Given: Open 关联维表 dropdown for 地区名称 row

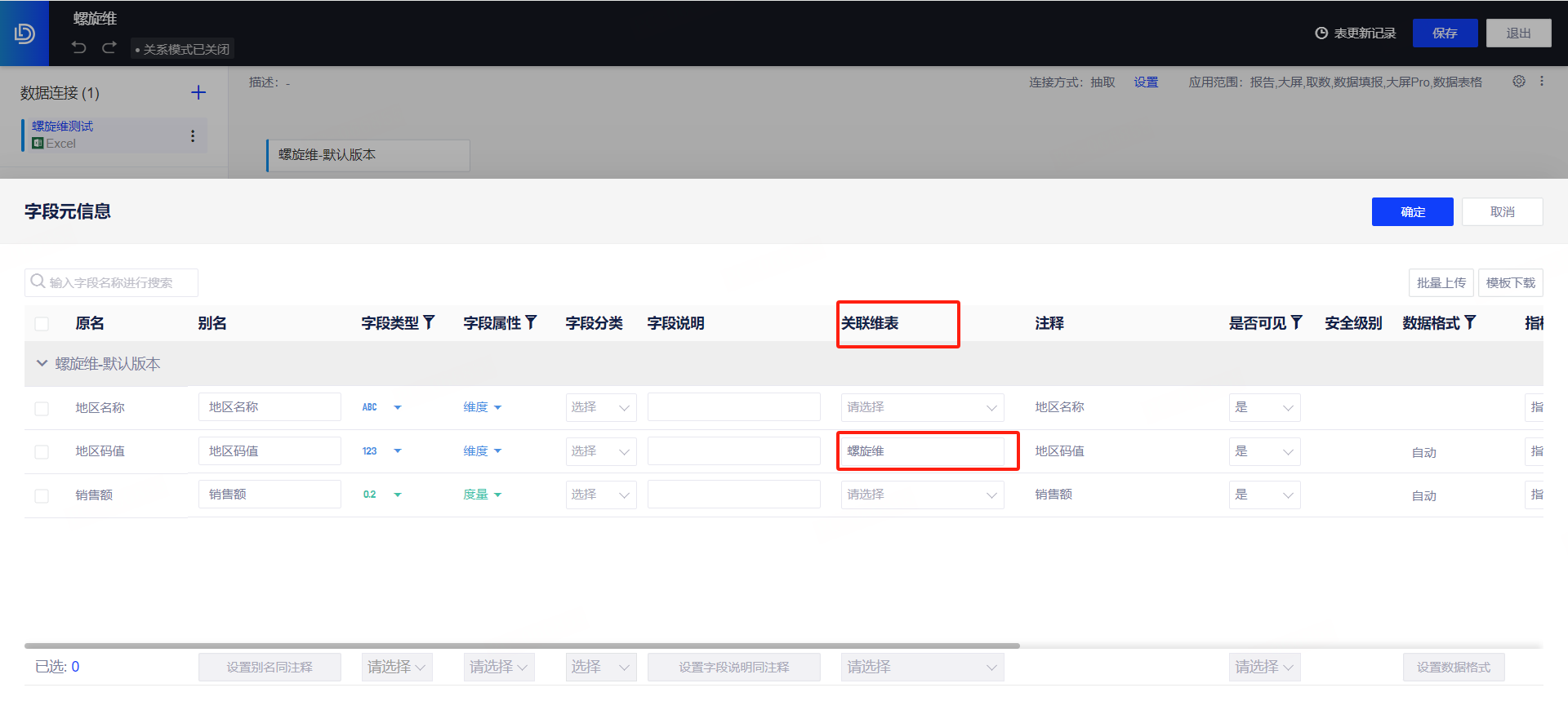Looking at the screenshot, I should click(x=922, y=407).
